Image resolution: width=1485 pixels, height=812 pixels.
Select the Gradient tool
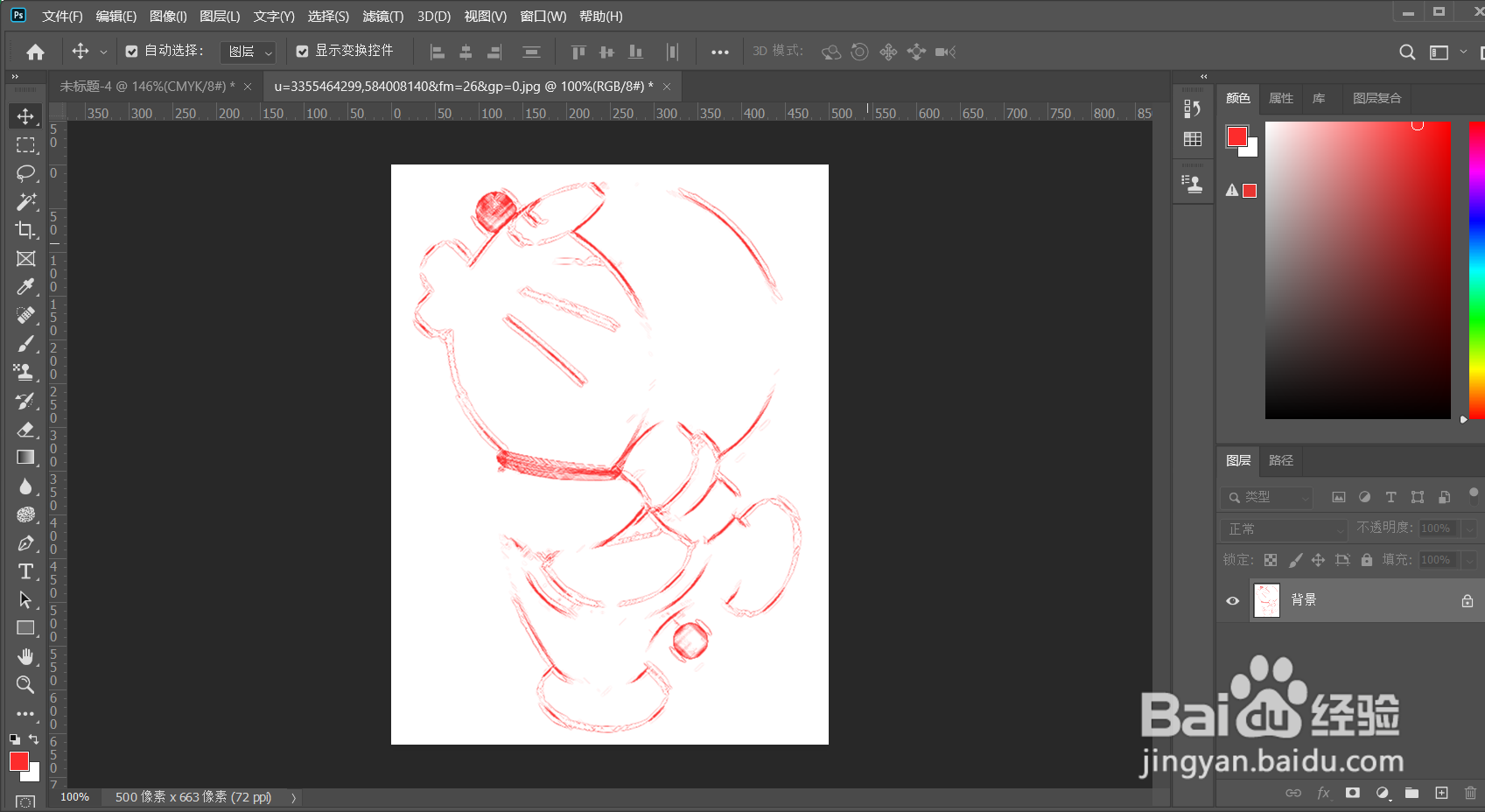[25, 458]
